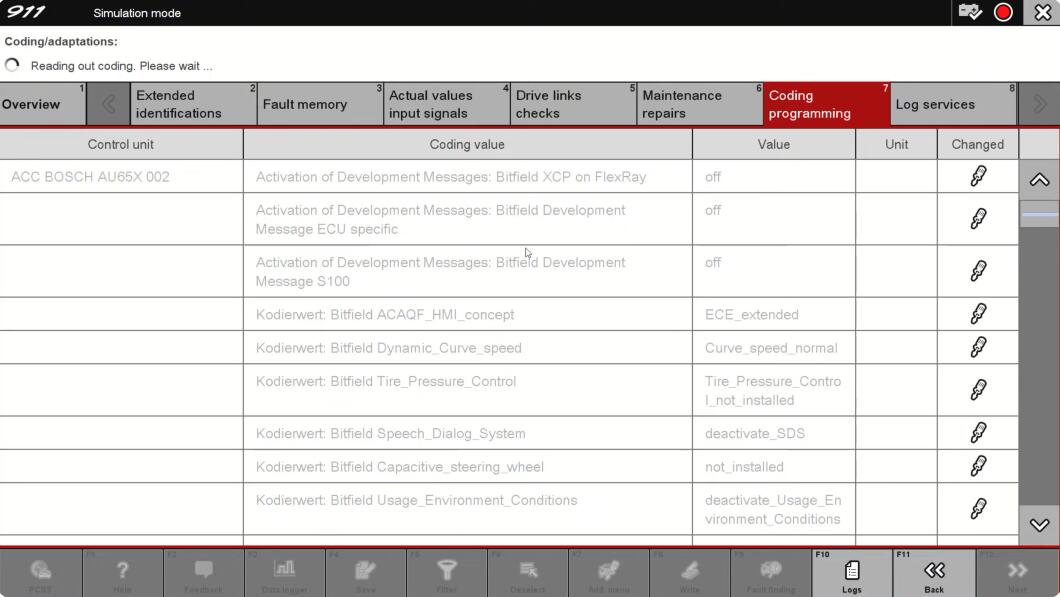Click changed icon for XCP on FlexRay row
The height and width of the screenshot is (597, 1060).
pyautogui.click(x=978, y=176)
